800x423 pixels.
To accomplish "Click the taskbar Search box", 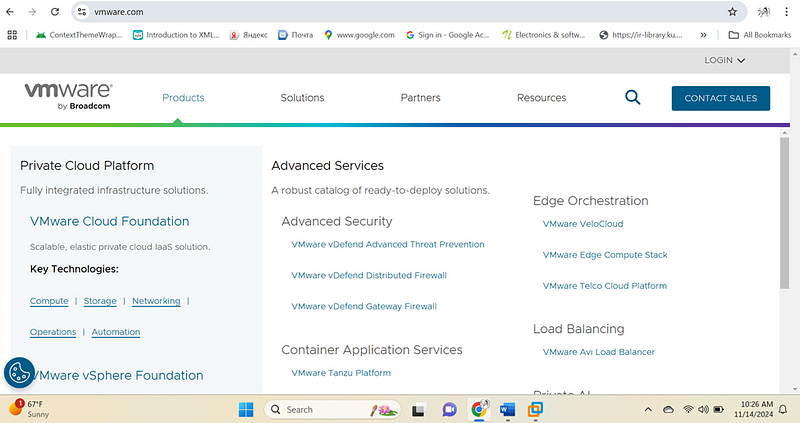I will point(333,409).
